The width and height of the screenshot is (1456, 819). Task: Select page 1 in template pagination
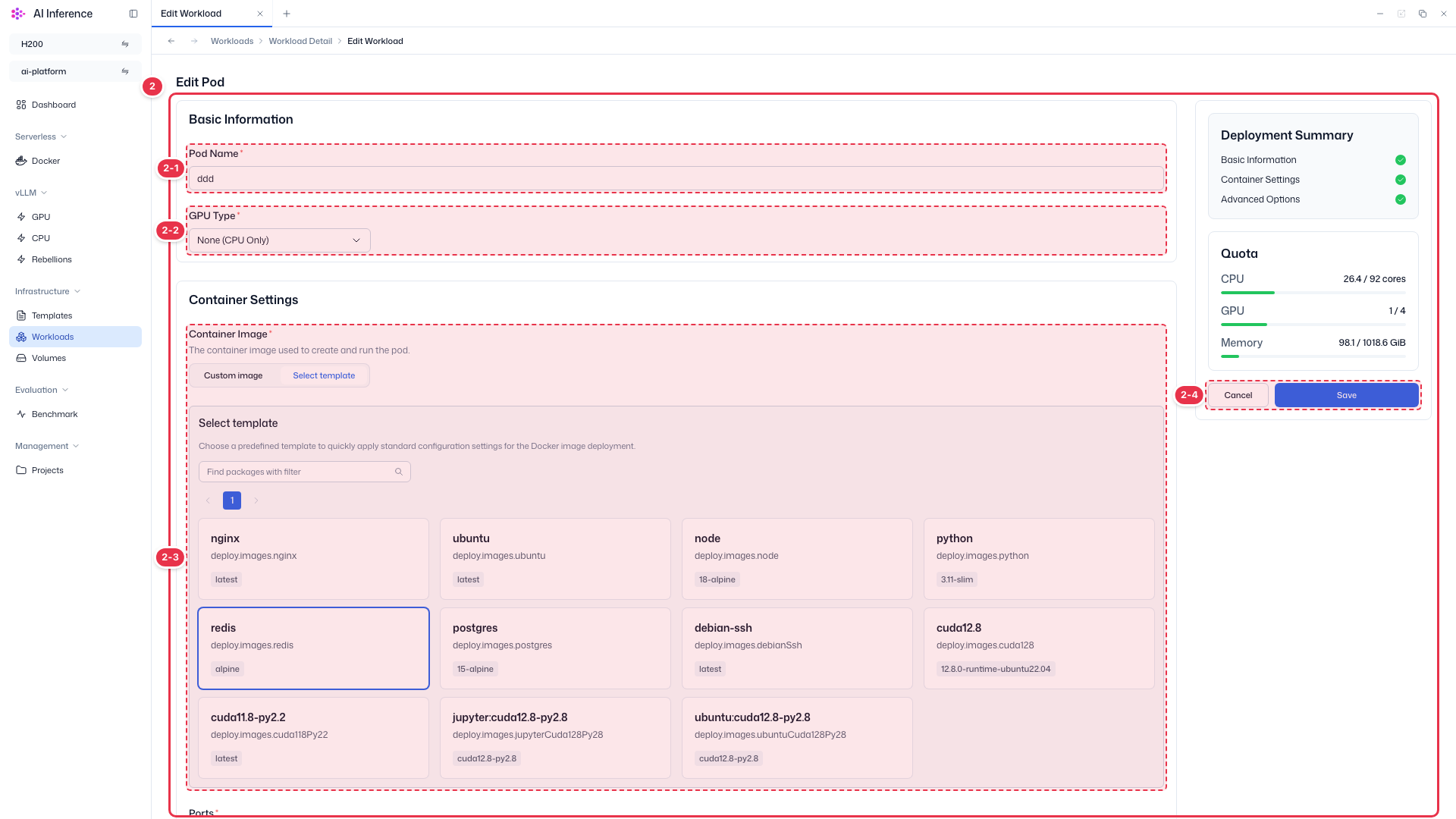click(232, 500)
